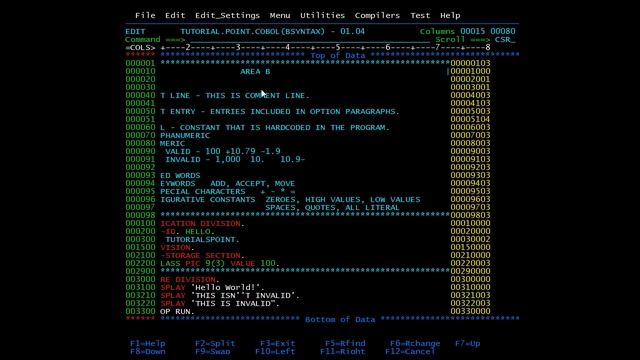Click the TUTORIAL.POINT.COBOL(BSYNTAX) dataset title
640x360 pixels.
tap(252, 31)
